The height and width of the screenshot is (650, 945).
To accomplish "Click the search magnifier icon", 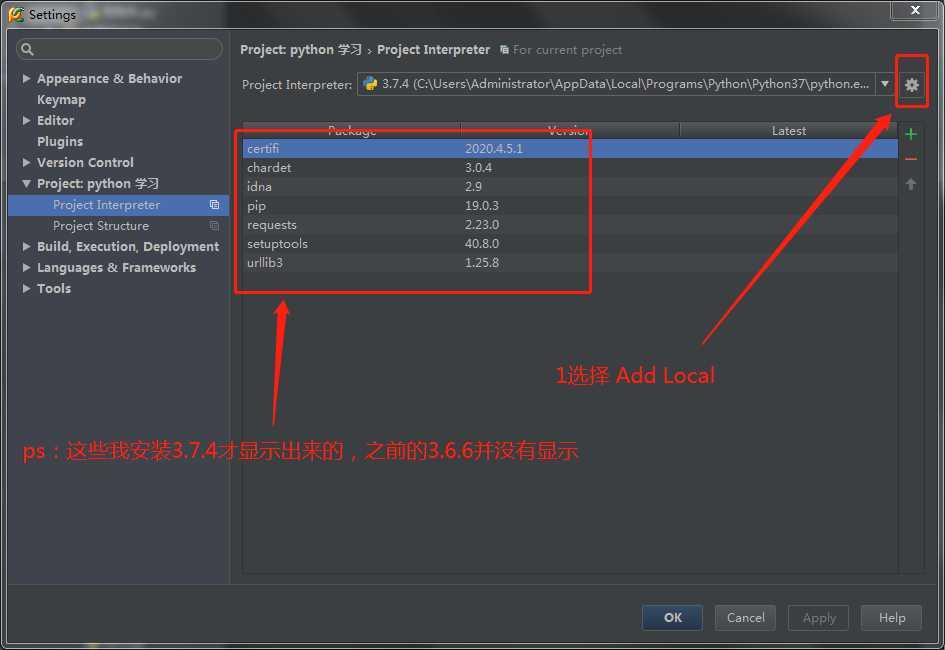I will point(27,49).
